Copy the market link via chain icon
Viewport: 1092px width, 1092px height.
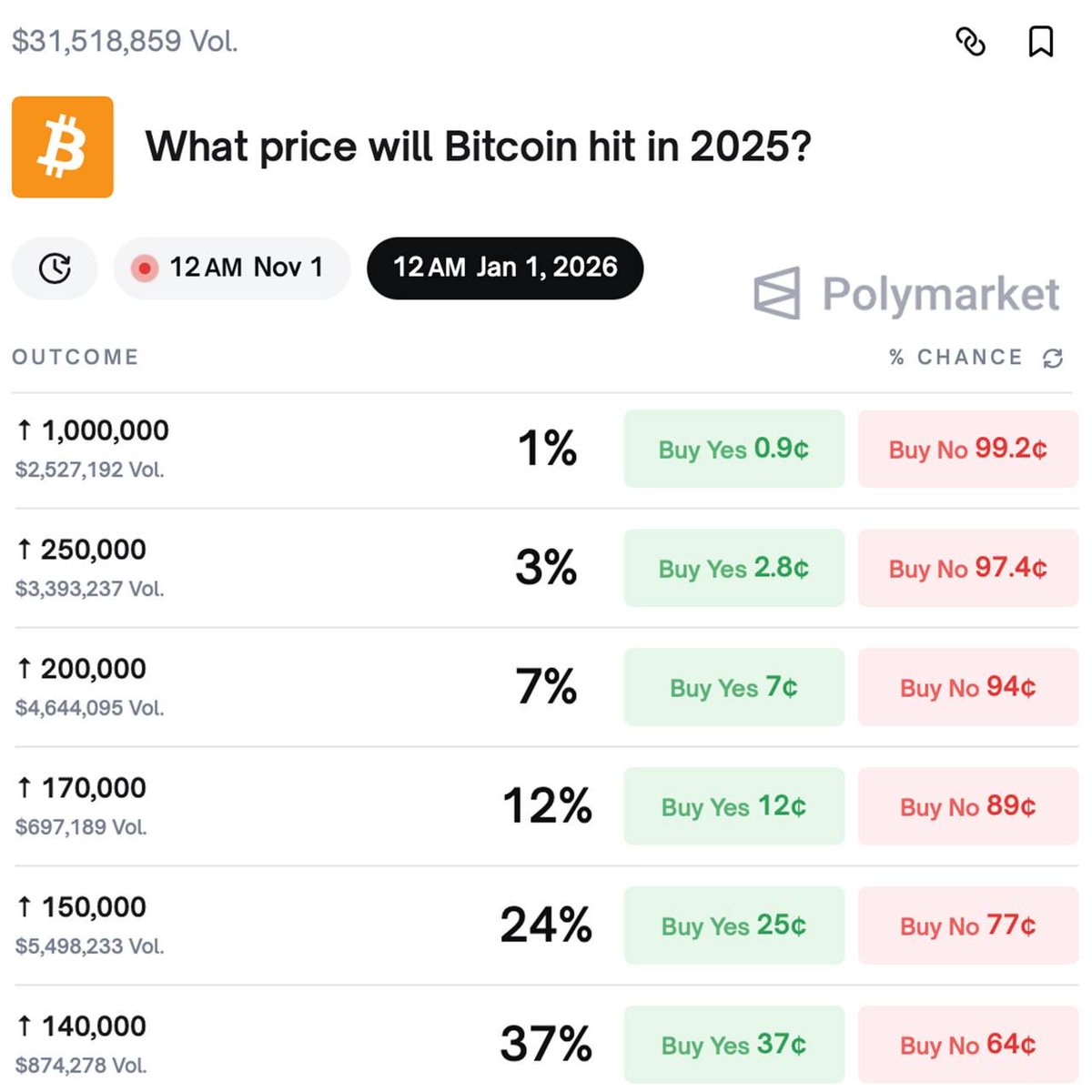click(x=970, y=41)
